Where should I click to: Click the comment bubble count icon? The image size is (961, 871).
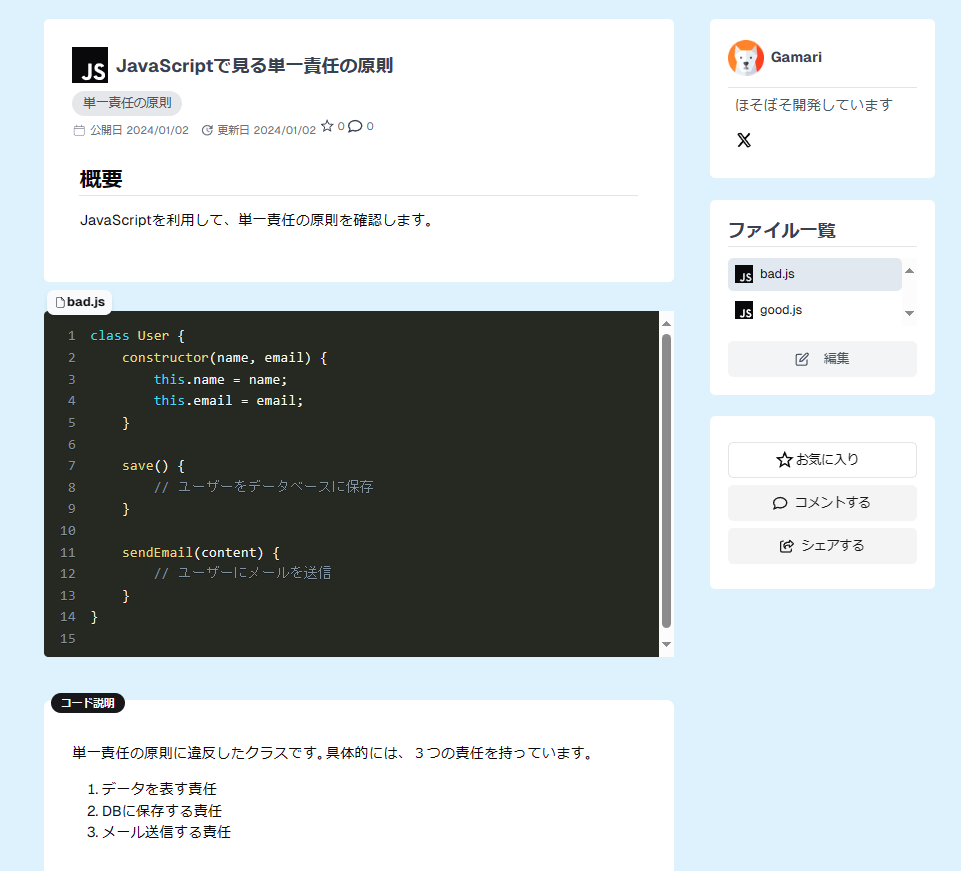355,126
